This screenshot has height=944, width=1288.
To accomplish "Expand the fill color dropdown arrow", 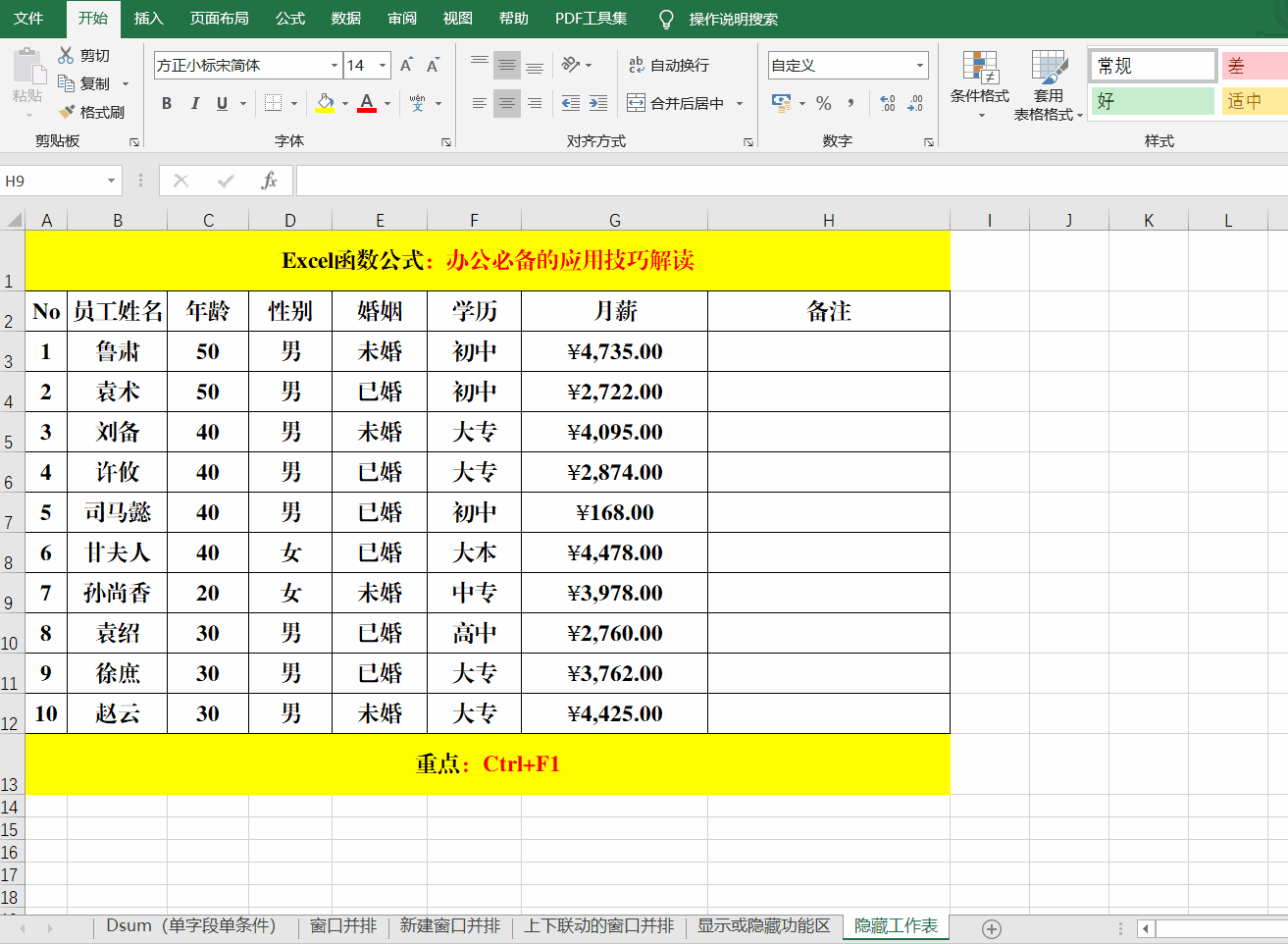I will [344, 103].
